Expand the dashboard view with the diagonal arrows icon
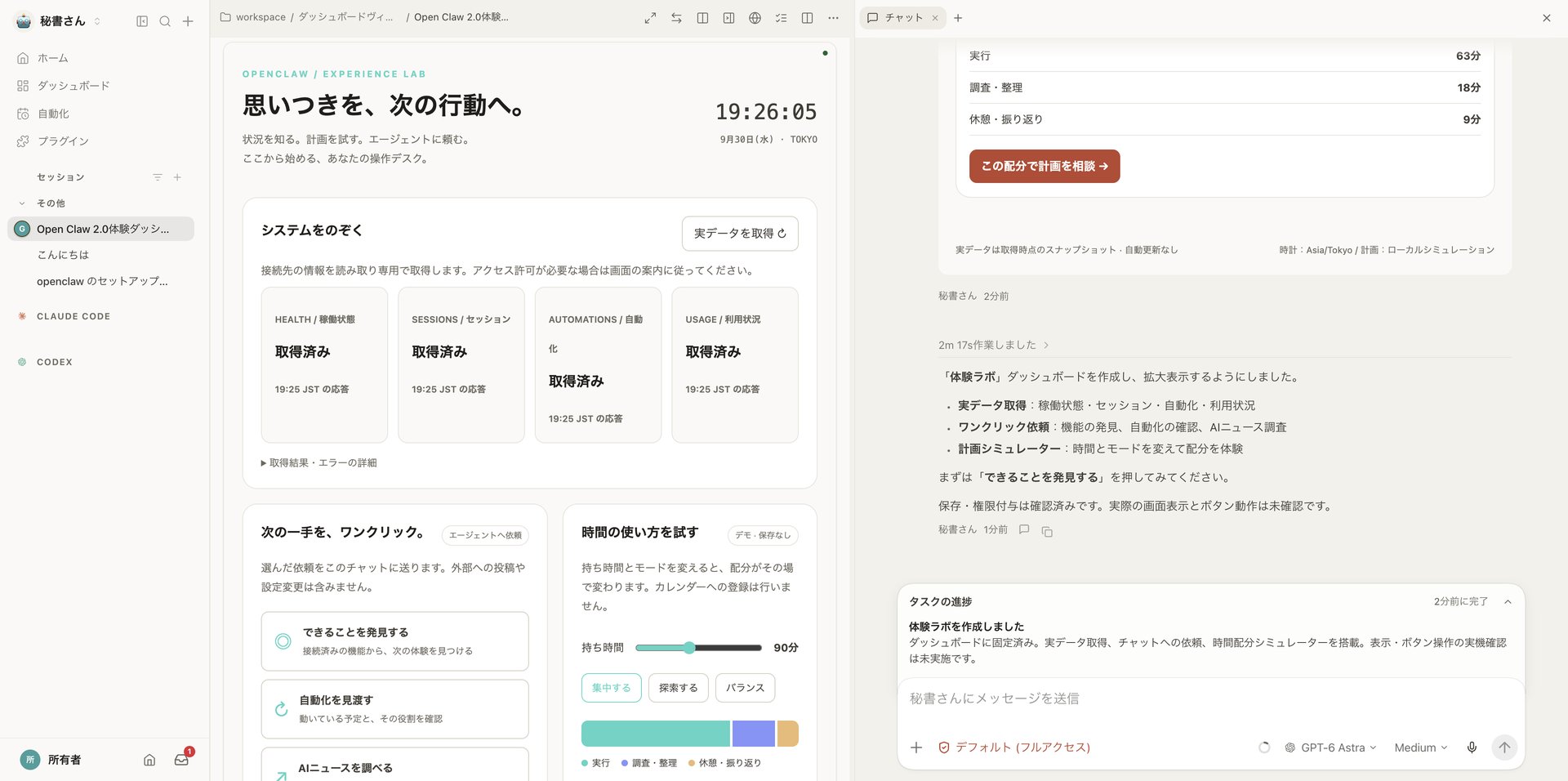 [650, 18]
